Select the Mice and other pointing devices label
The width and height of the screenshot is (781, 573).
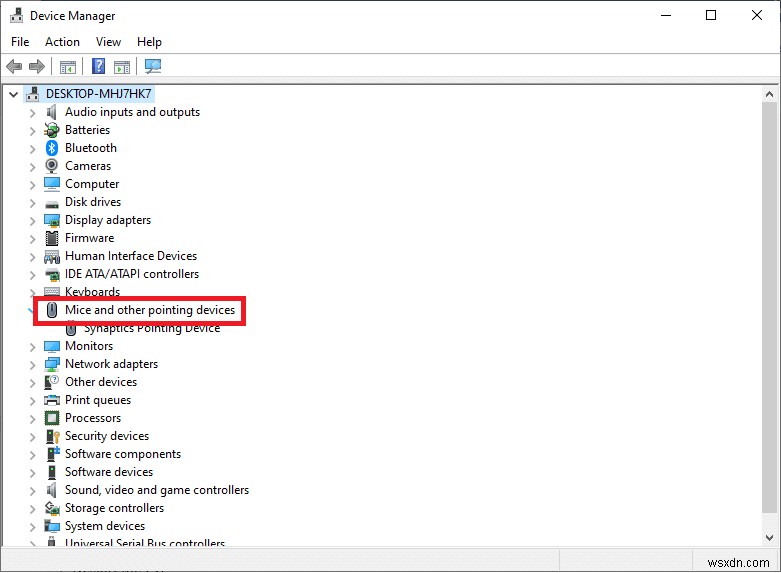tap(150, 310)
